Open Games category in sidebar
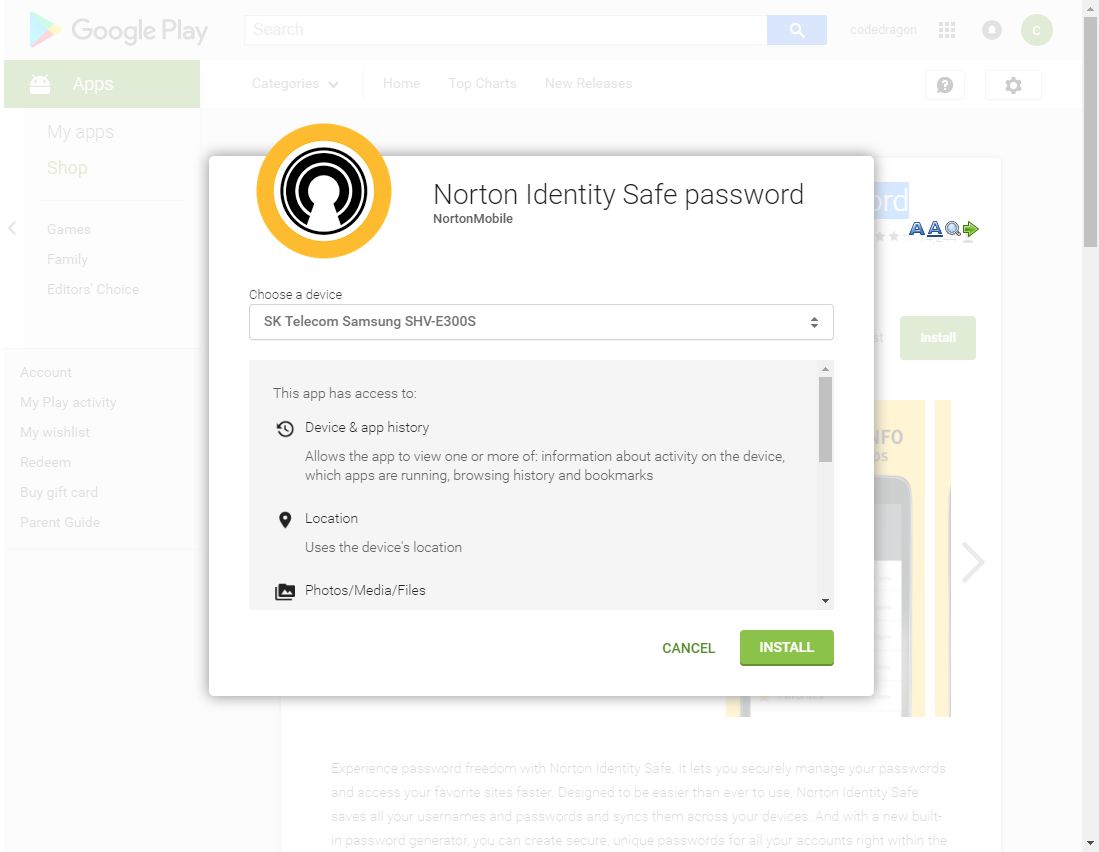The width and height of the screenshot is (1099, 852). (x=69, y=229)
